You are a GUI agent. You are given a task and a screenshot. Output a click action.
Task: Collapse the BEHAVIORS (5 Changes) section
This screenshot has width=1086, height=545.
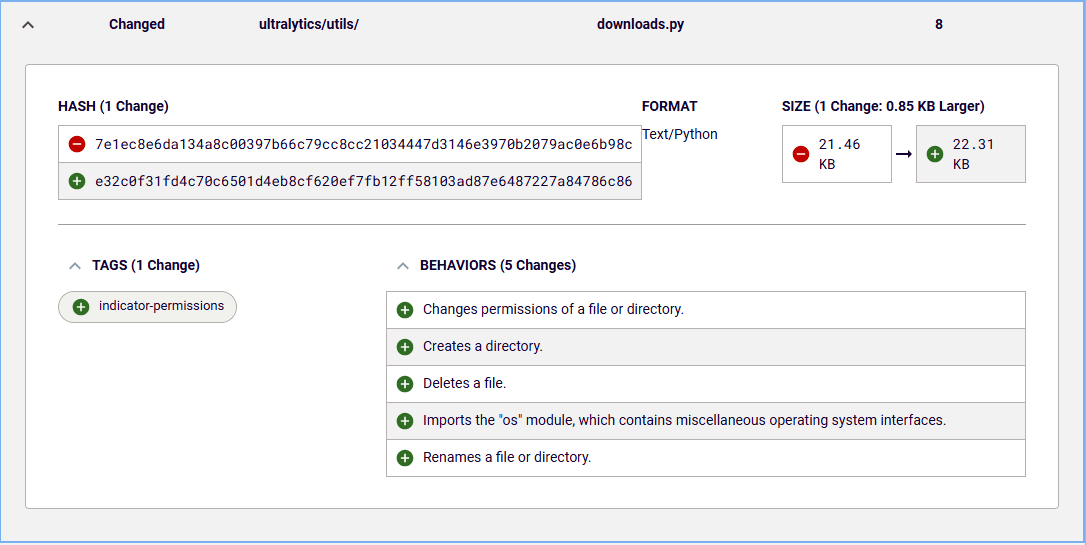click(x=402, y=266)
